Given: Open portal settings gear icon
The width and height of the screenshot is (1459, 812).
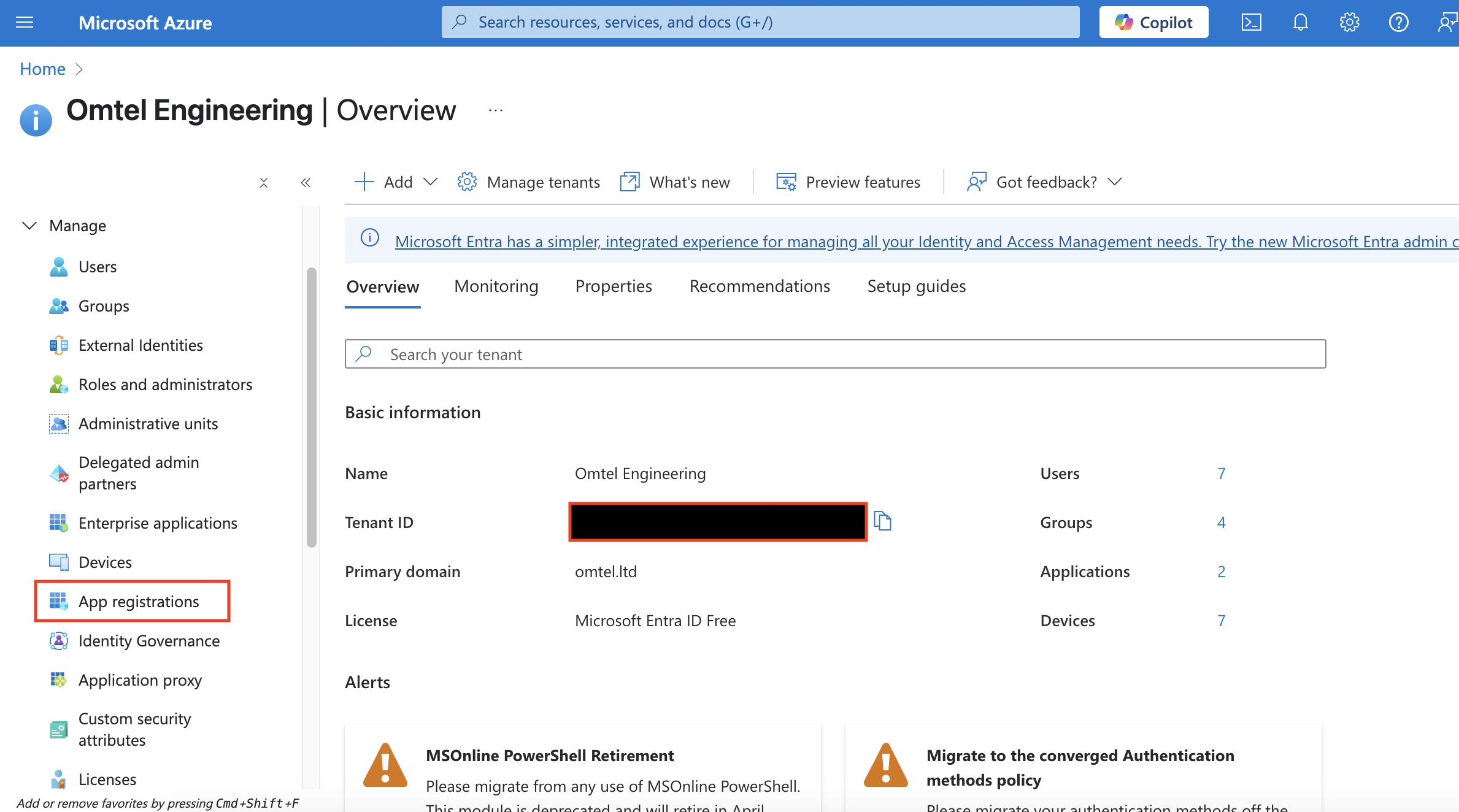Looking at the screenshot, I should (1349, 23).
